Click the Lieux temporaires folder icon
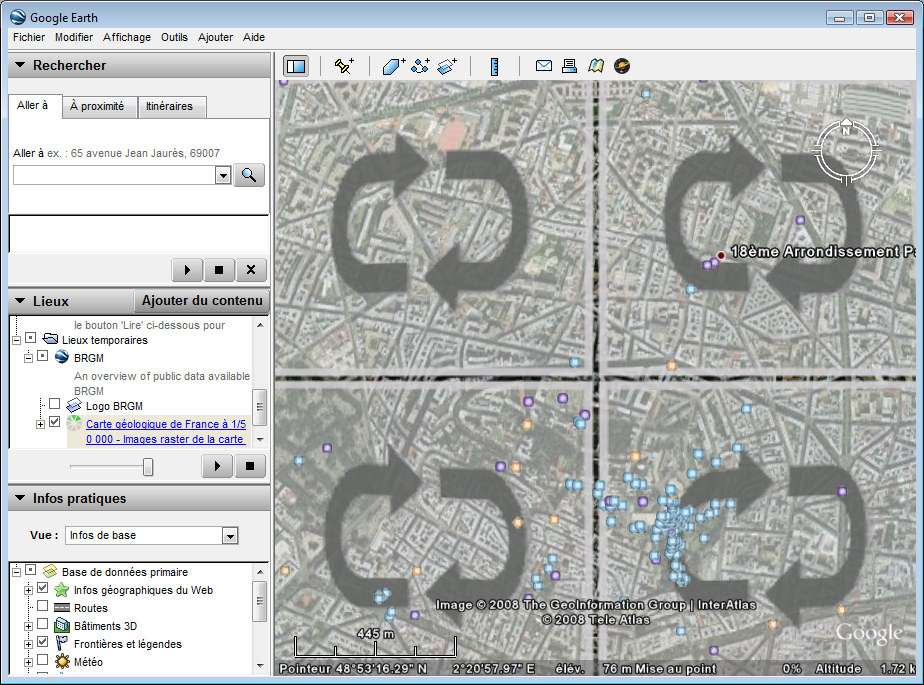Viewport: 924px width, 685px height. point(51,339)
